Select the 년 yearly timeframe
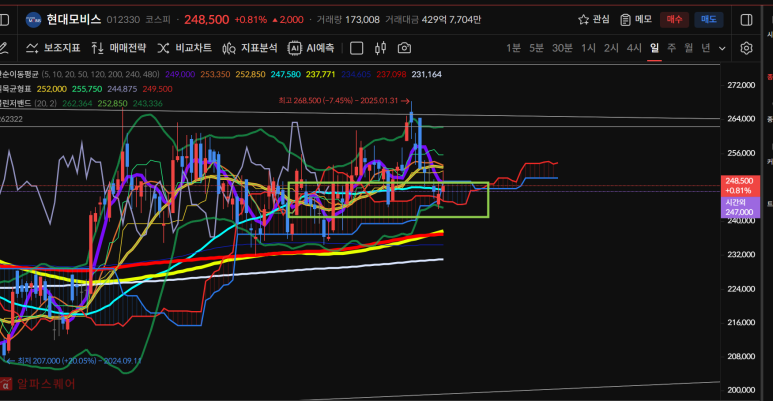Image resolution: width=773 pixels, height=401 pixels. coord(706,48)
